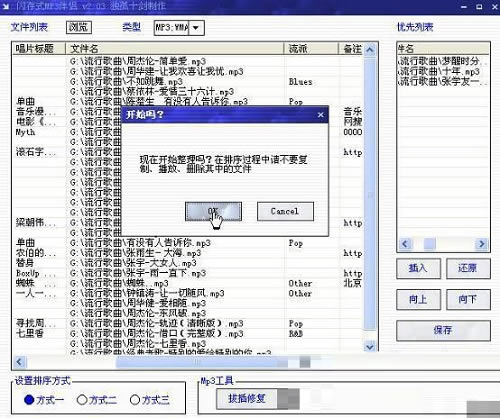Select file 钟镇涛-让一切随风.mp3
The image size is (500, 418).
[x=147, y=293]
